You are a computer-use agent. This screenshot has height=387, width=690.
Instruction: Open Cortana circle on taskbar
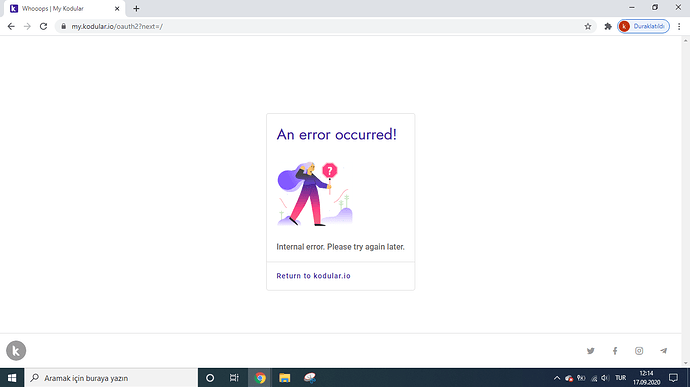[210, 378]
